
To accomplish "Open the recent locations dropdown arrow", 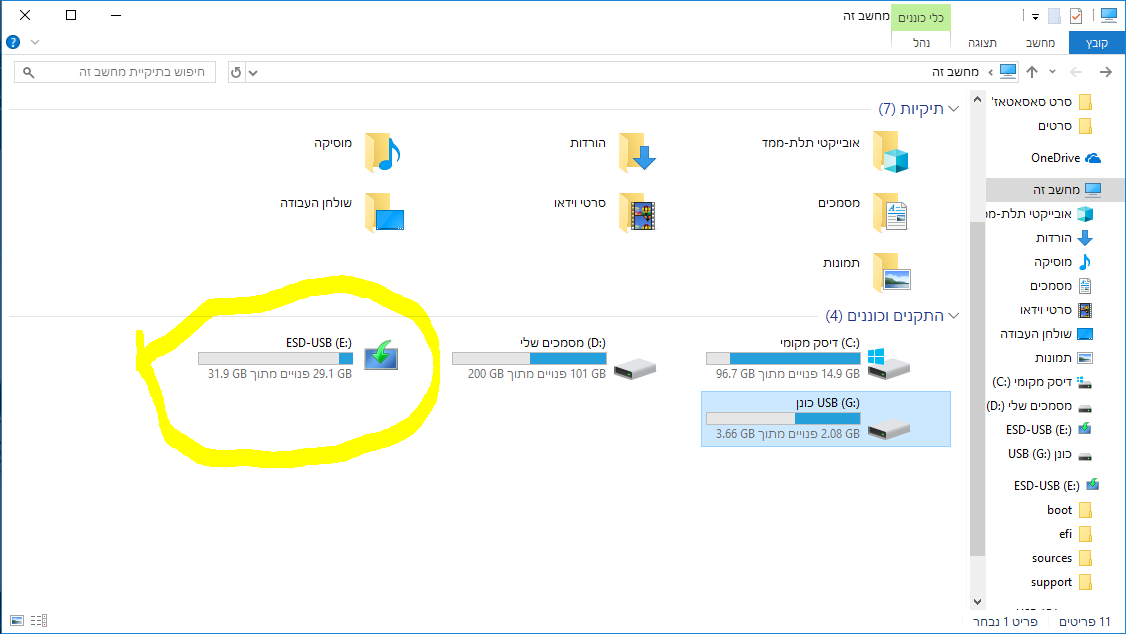I will click(x=1053, y=72).
